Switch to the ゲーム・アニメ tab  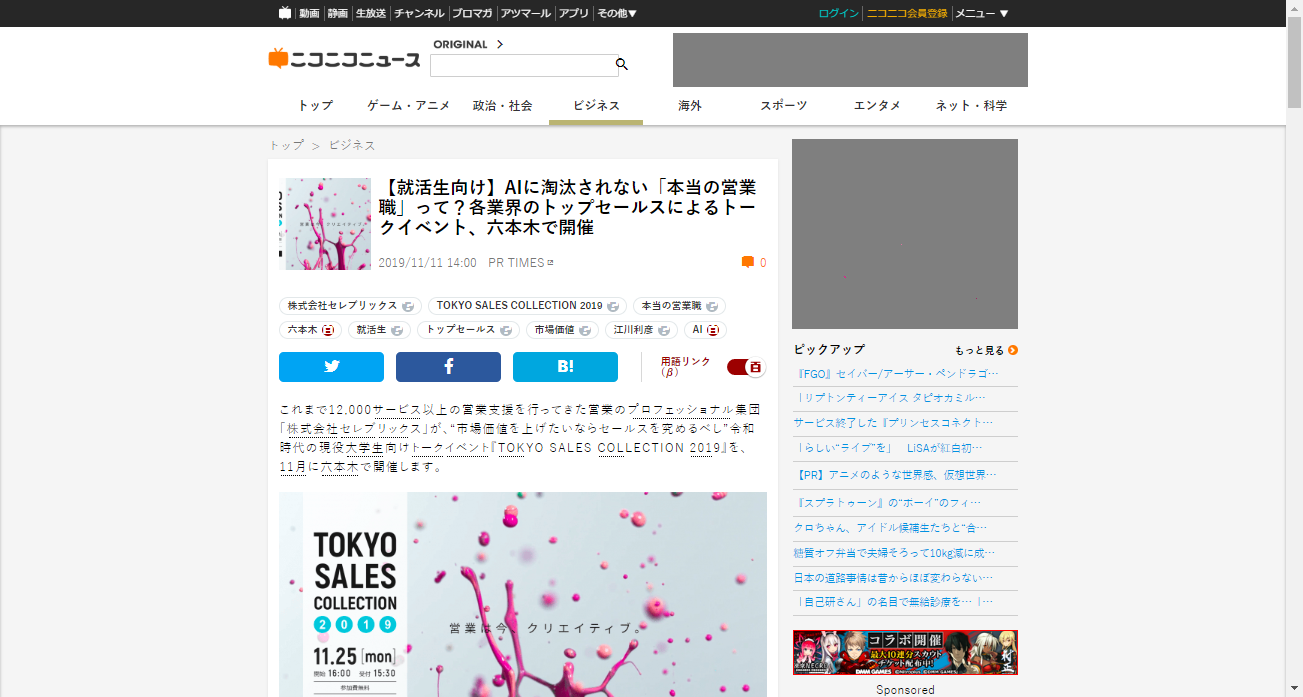(408, 105)
